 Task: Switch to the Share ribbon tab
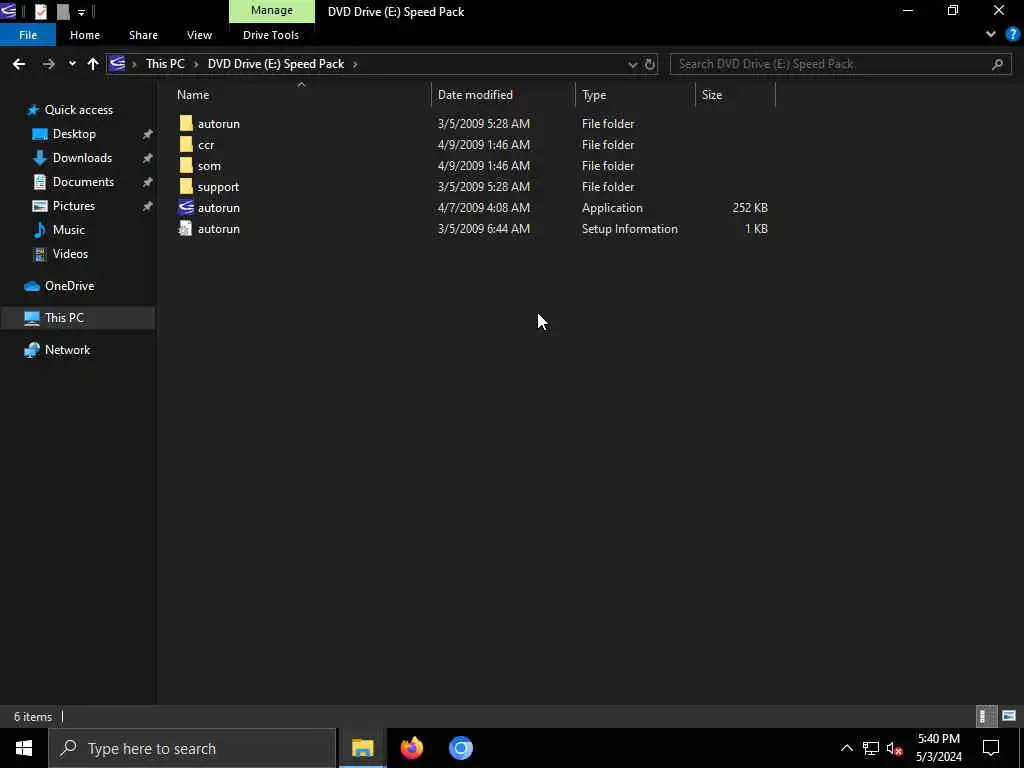143,35
